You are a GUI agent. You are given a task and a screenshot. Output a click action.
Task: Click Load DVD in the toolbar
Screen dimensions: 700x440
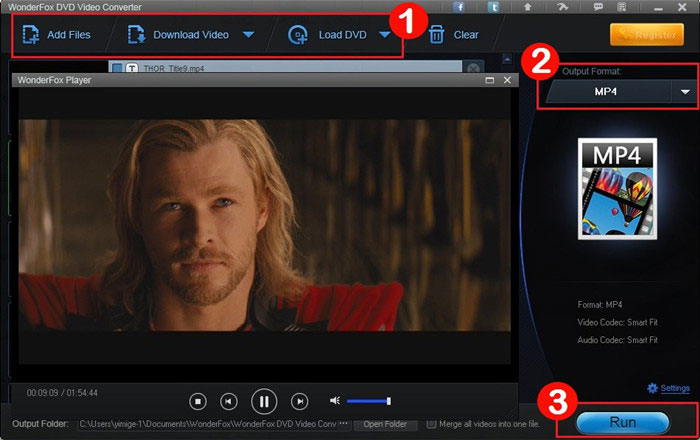[328, 35]
